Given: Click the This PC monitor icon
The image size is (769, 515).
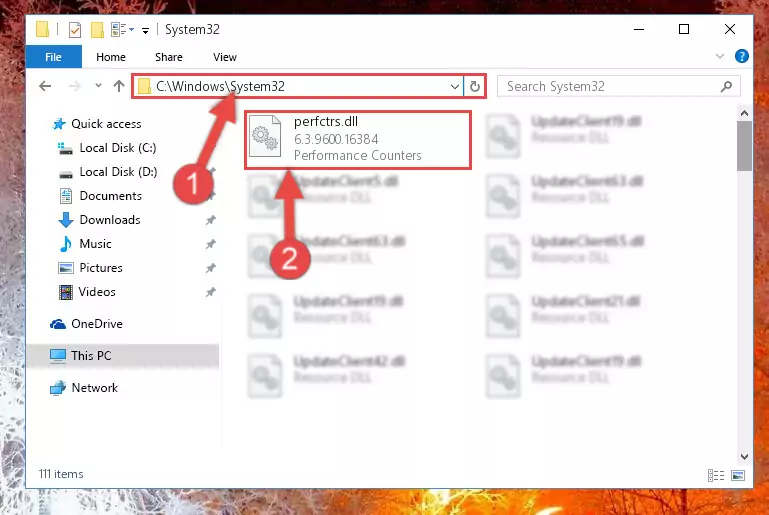Looking at the screenshot, I should [x=57, y=356].
